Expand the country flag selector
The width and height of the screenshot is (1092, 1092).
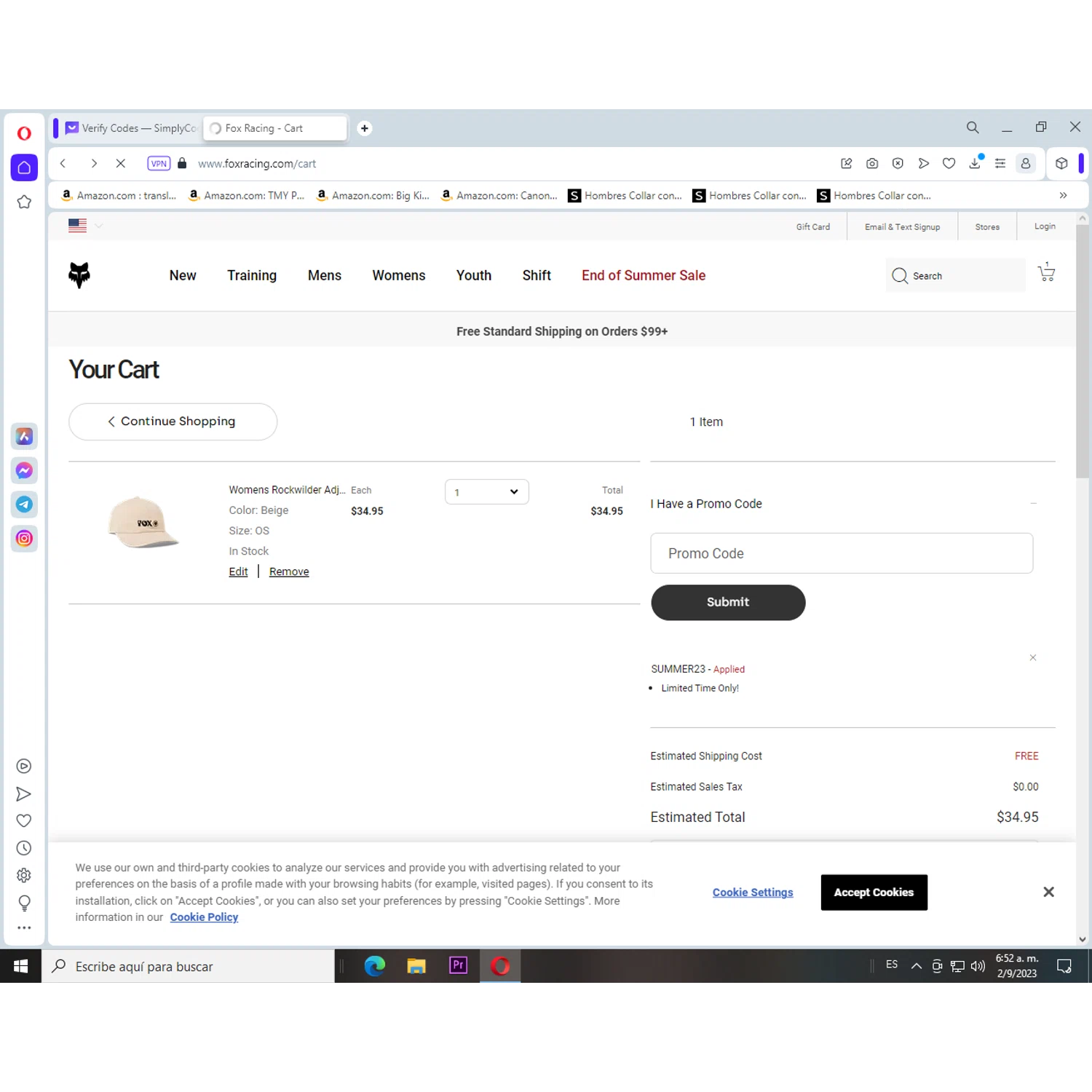tap(86, 226)
